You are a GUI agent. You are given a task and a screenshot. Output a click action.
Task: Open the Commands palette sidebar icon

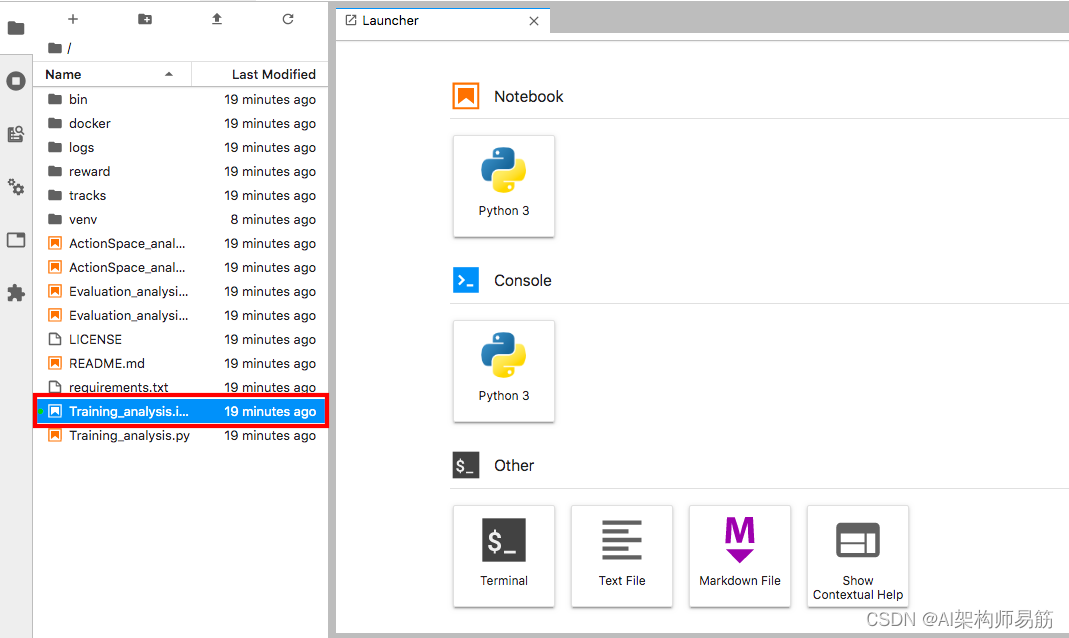point(16,134)
